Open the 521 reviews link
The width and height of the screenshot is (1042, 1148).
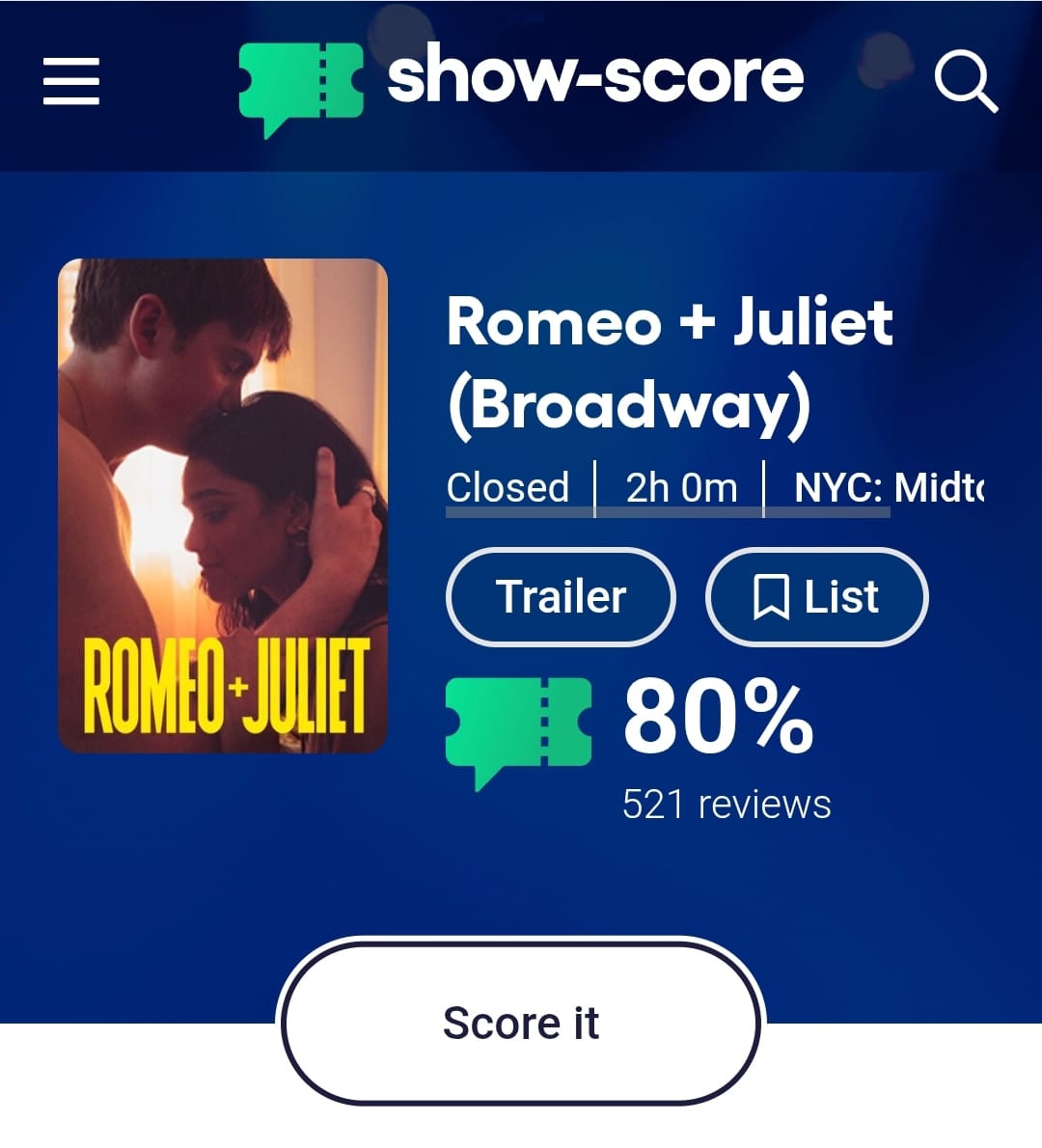click(727, 804)
